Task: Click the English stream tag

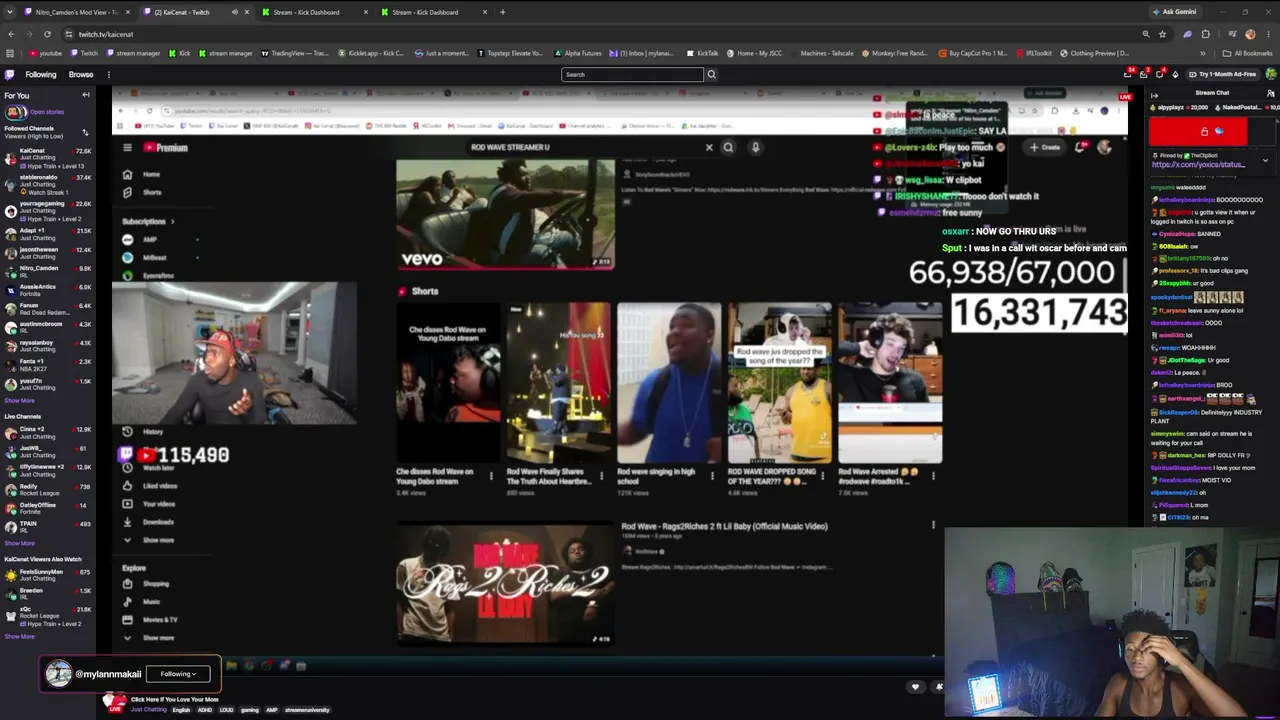Action: (181, 710)
